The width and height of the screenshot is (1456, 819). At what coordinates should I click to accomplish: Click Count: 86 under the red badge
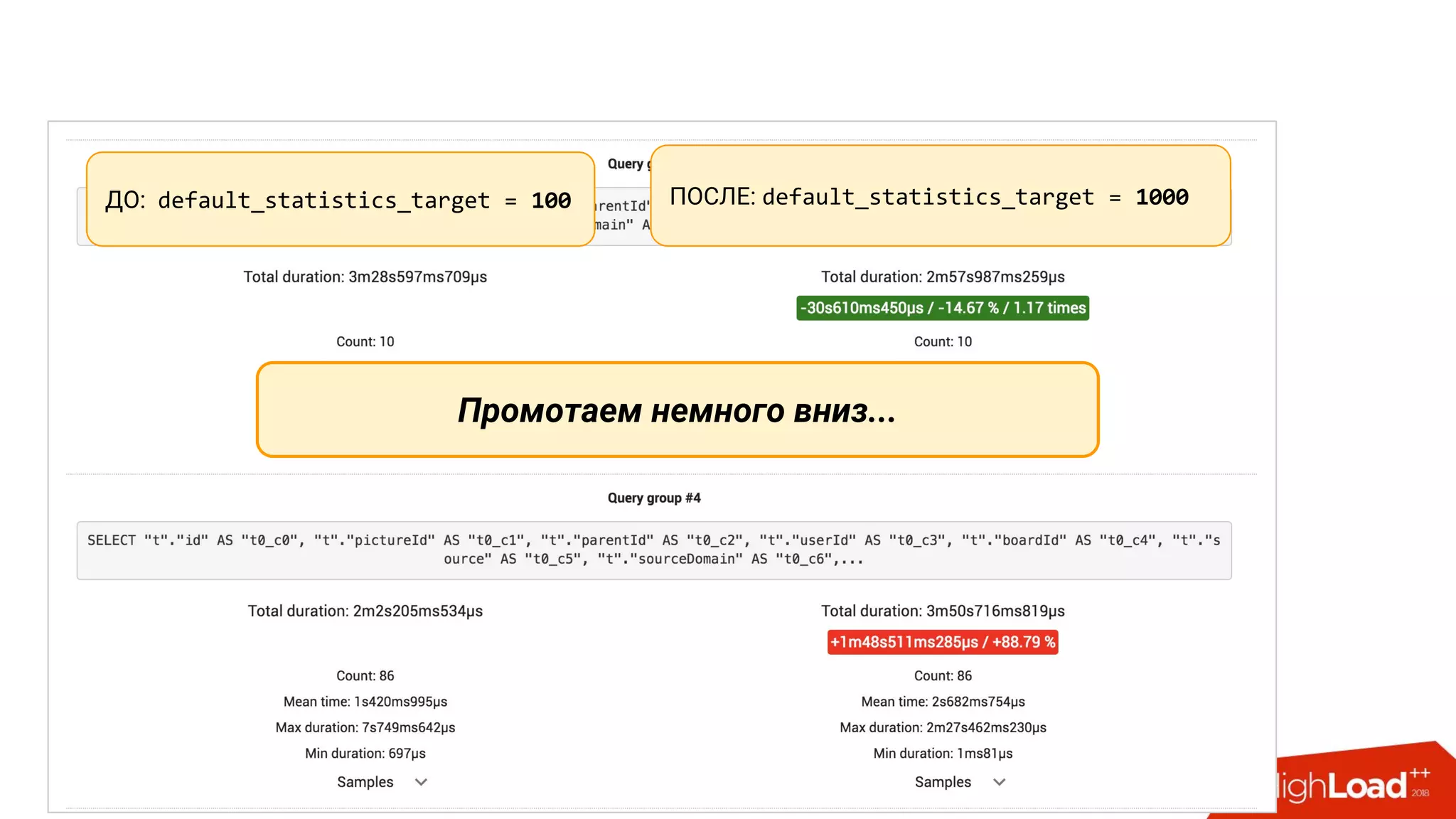[x=943, y=675]
